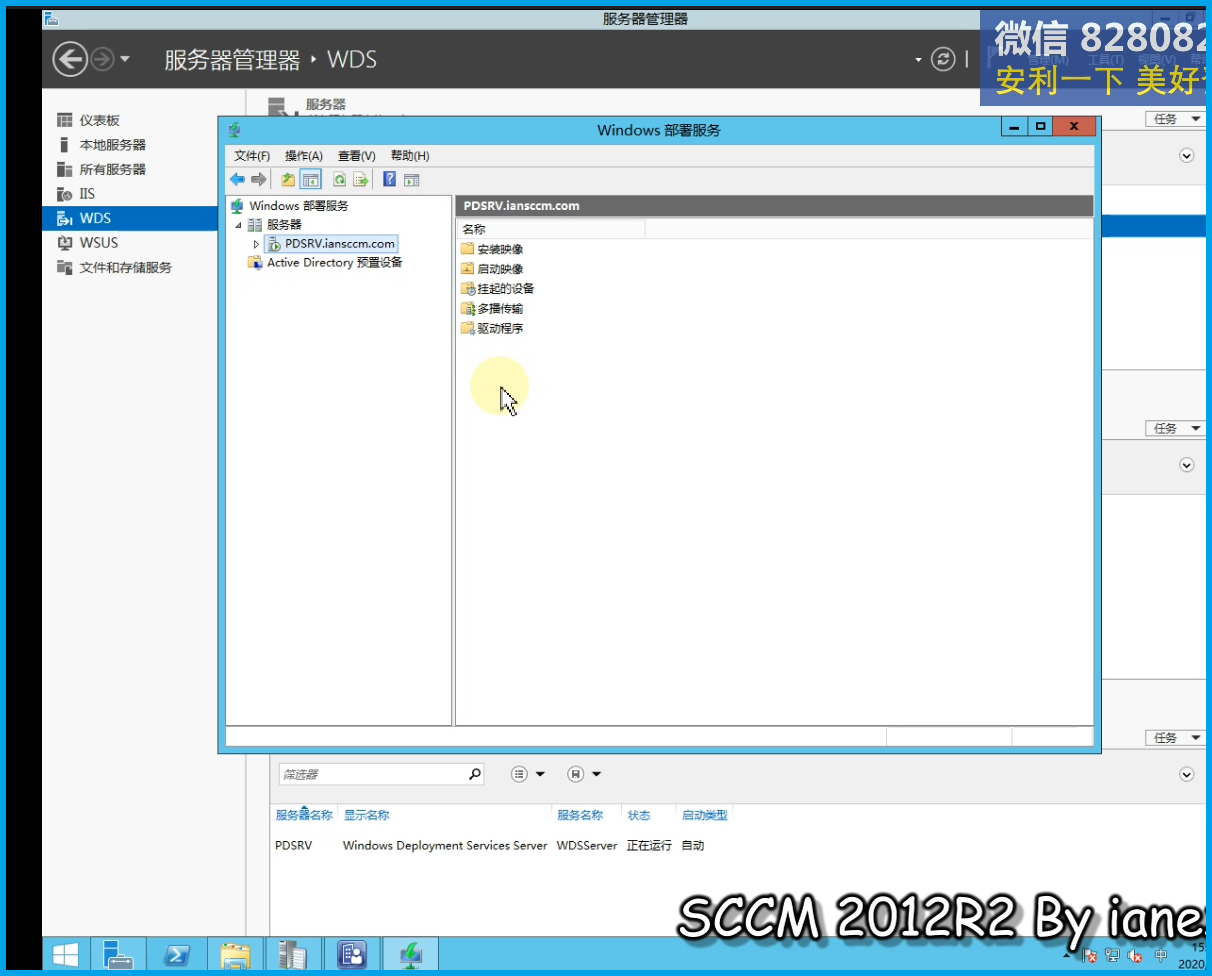The width and height of the screenshot is (1212, 976).
Task: Click the volume icon in system tray
Action: (1136, 956)
